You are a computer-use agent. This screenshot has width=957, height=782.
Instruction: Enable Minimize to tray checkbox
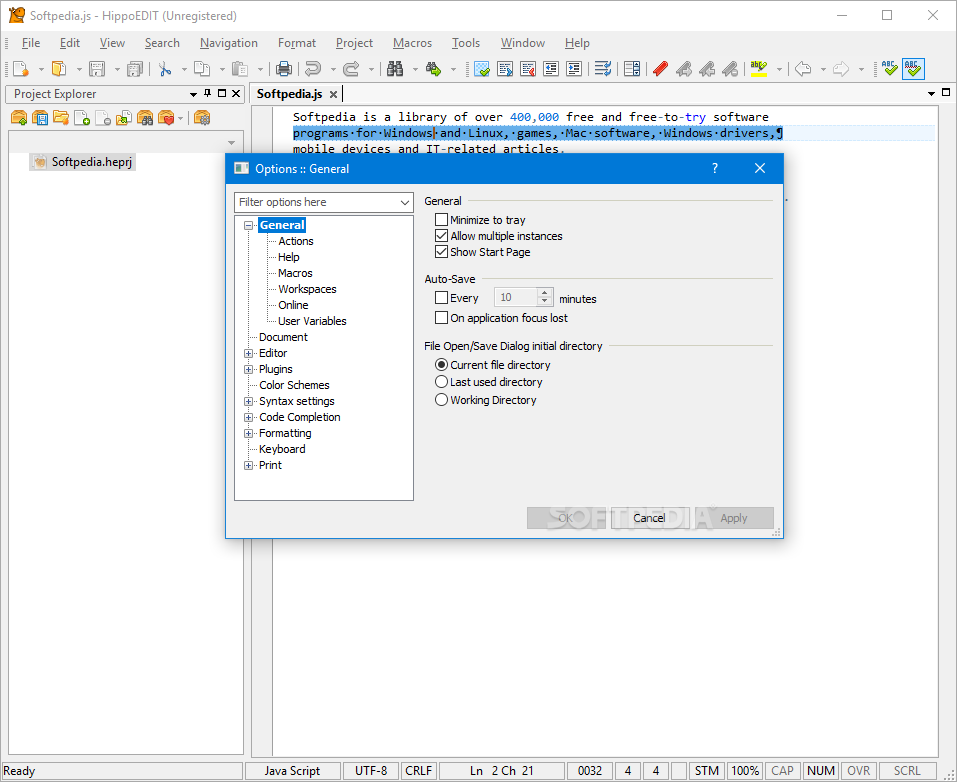[x=441, y=219]
